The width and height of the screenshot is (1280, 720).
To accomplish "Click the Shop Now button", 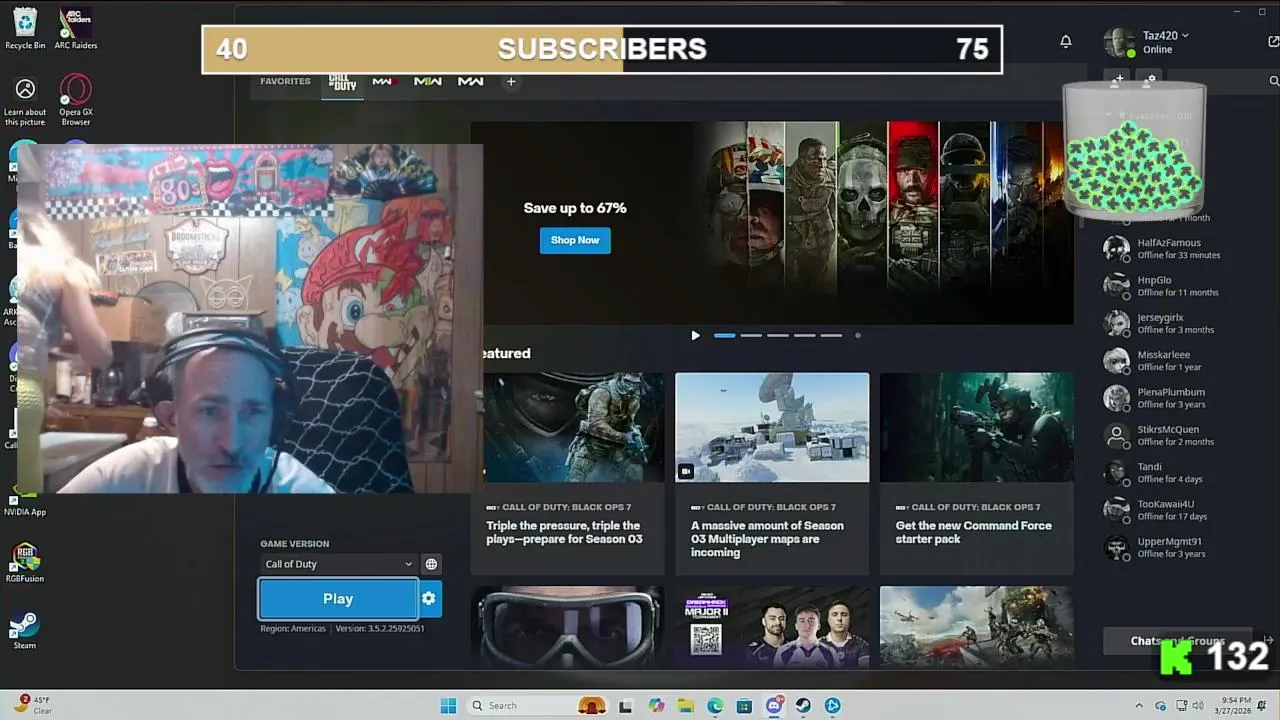I will [575, 240].
